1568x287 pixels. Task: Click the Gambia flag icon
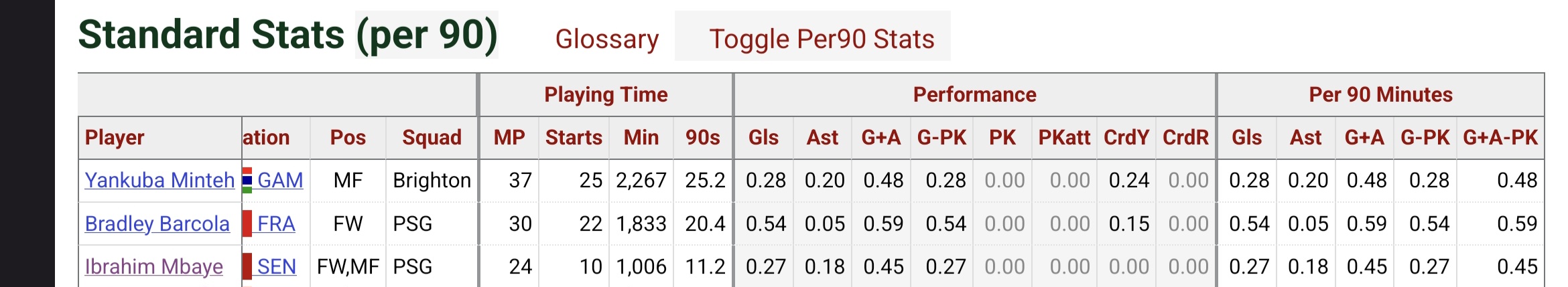(x=247, y=180)
